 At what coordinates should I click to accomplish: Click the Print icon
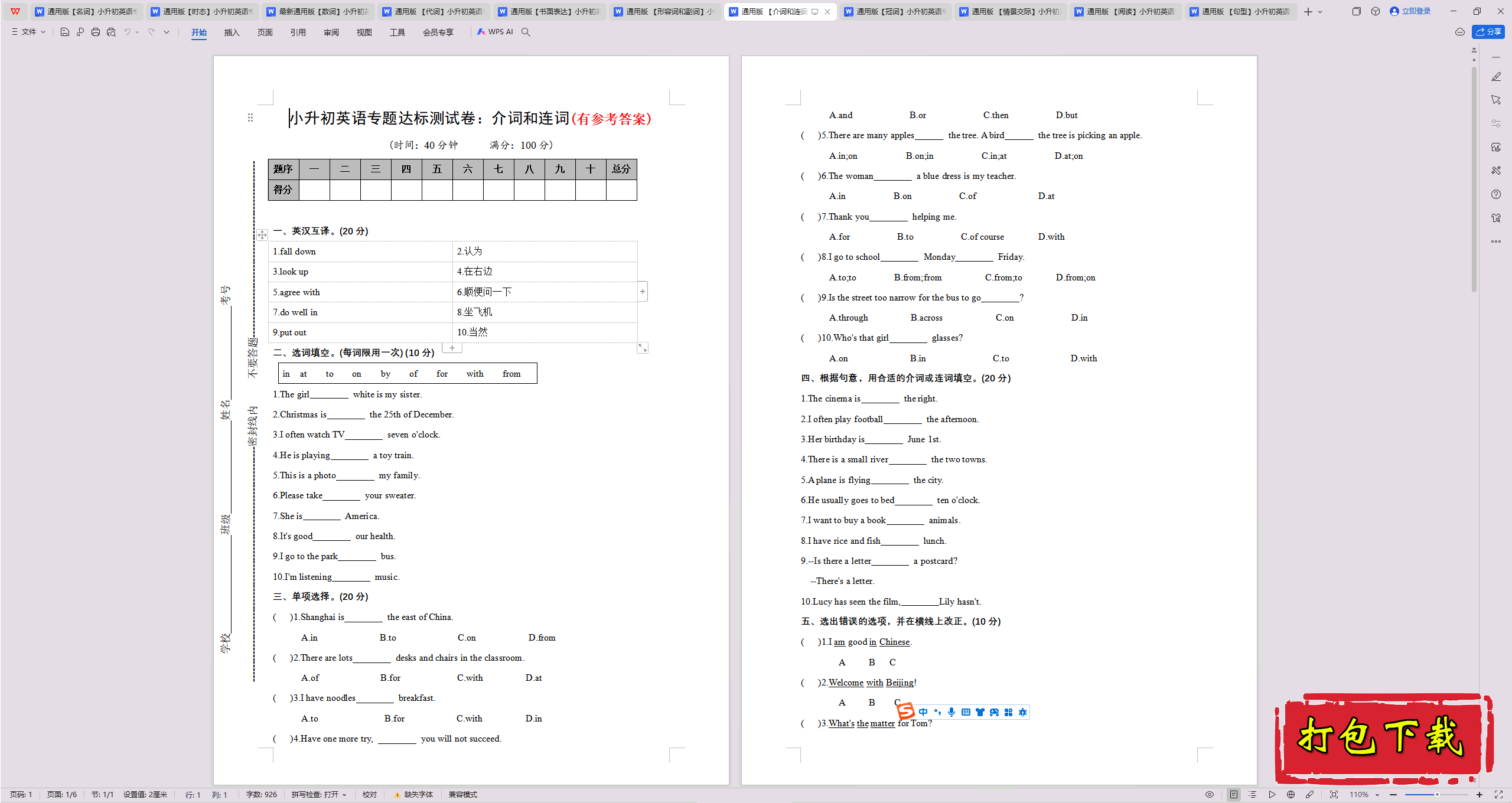pyautogui.click(x=96, y=32)
